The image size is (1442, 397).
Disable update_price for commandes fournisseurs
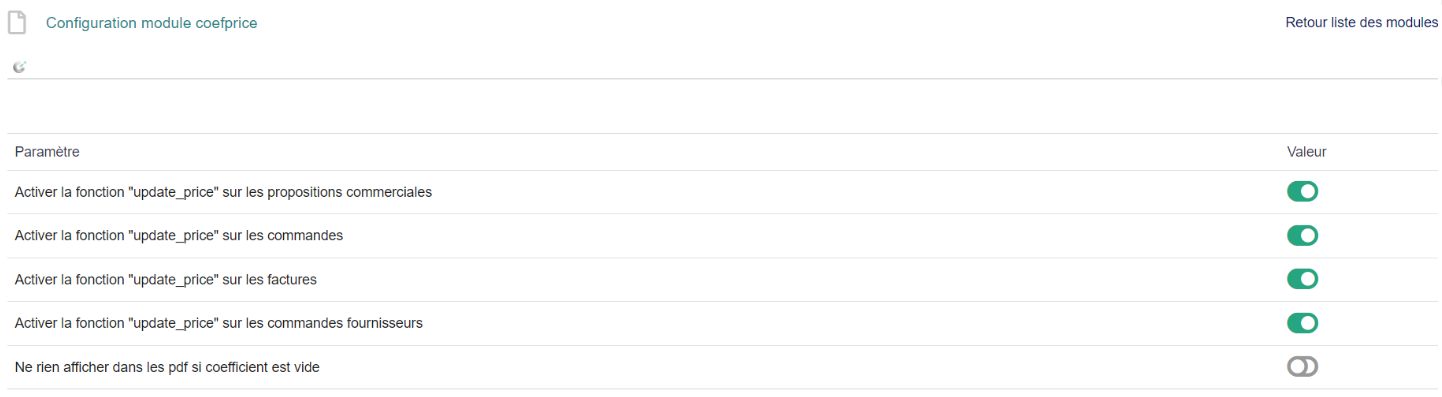pos(1302,323)
